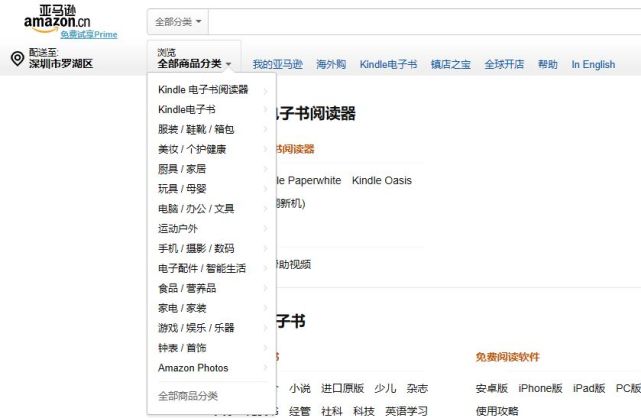Select 电脑 / 办公 / 文具 category

pos(196,209)
